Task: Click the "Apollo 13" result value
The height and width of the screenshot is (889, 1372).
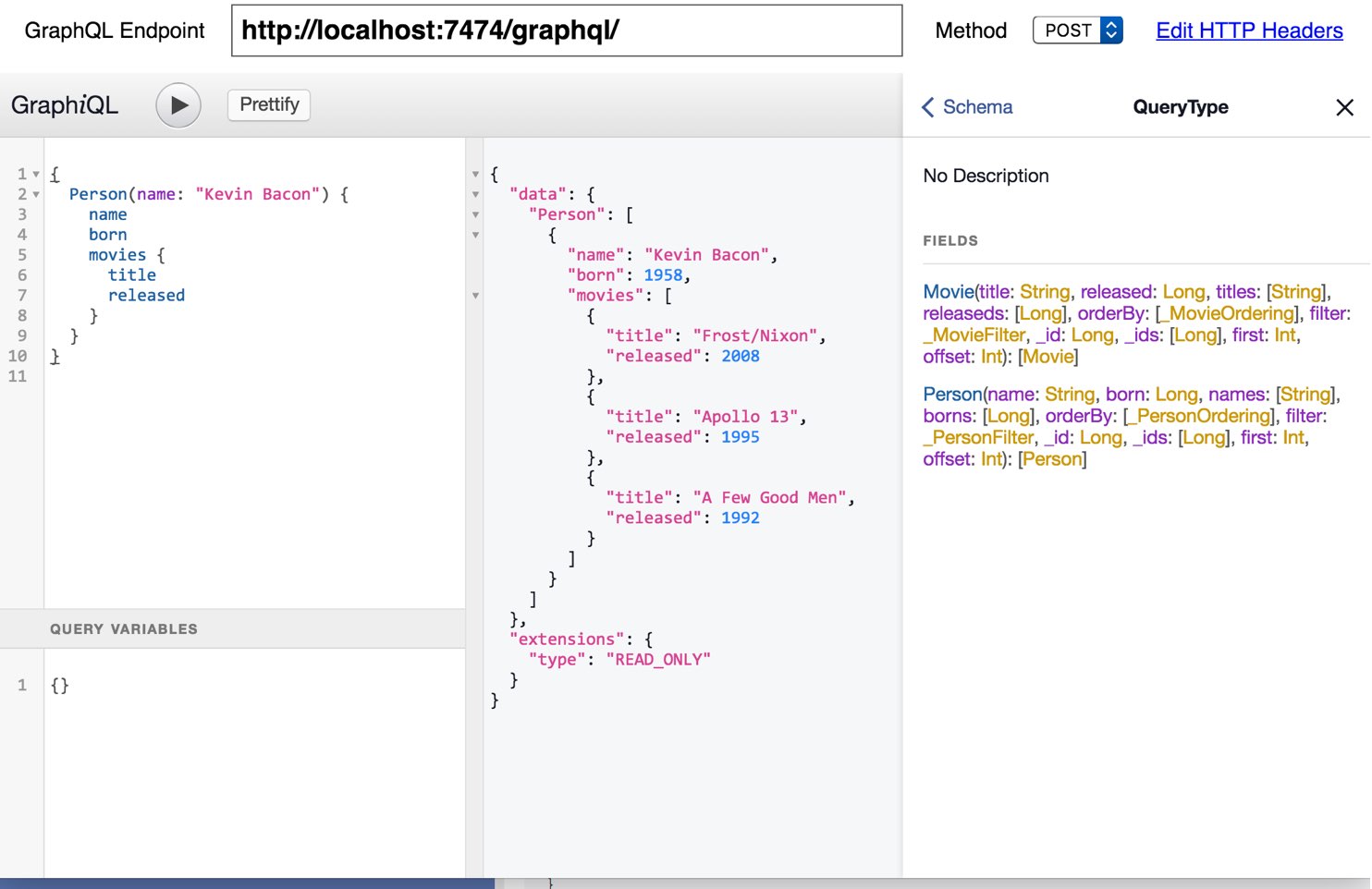Action: click(x=746, y=417)
